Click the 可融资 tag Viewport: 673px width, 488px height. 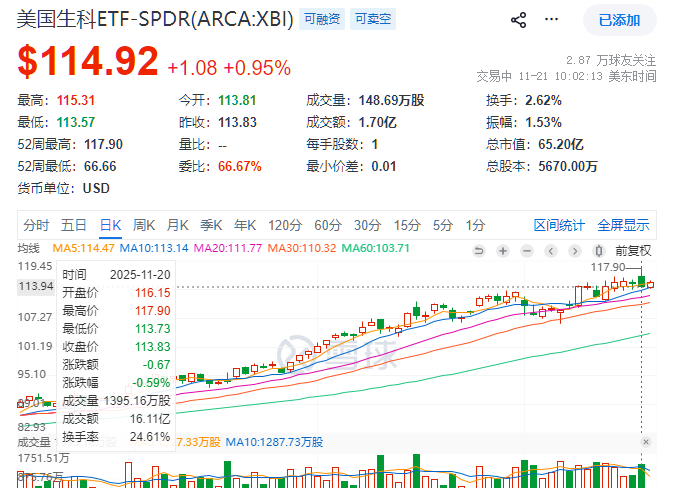(x=322, y=19)
